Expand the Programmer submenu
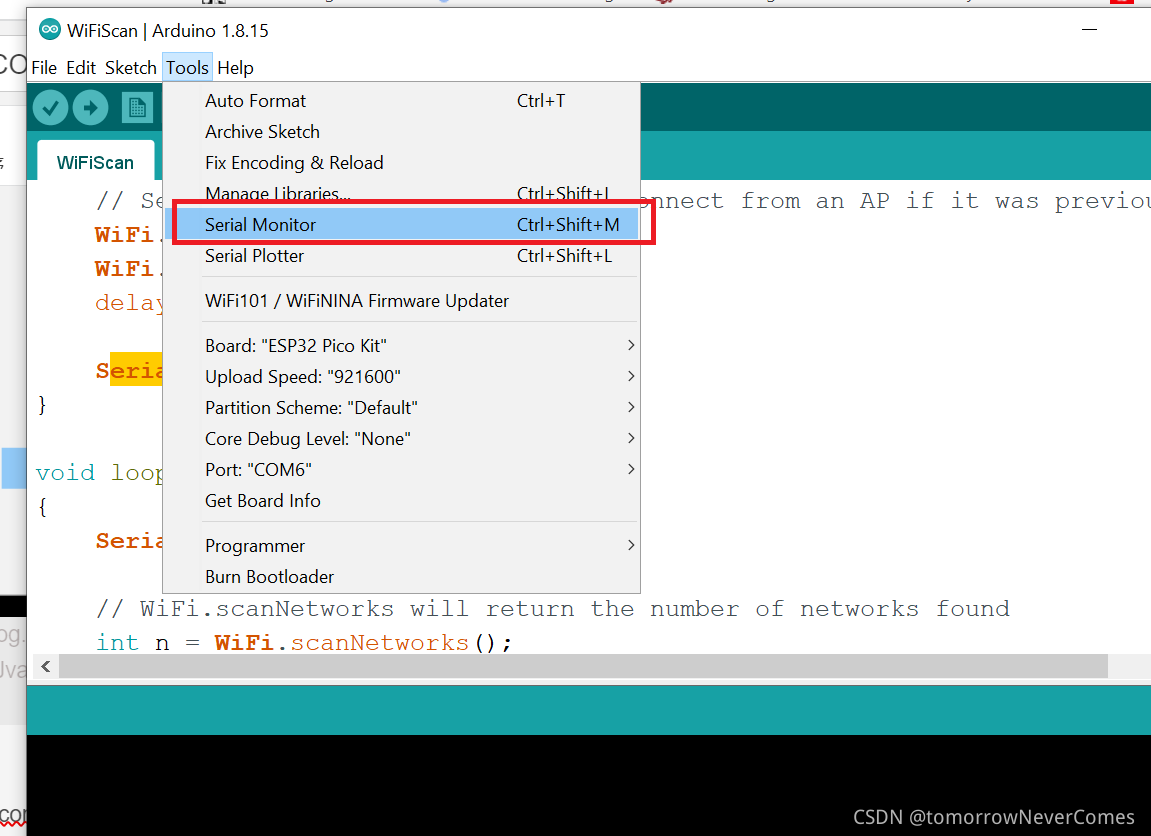 pos(402,546)
